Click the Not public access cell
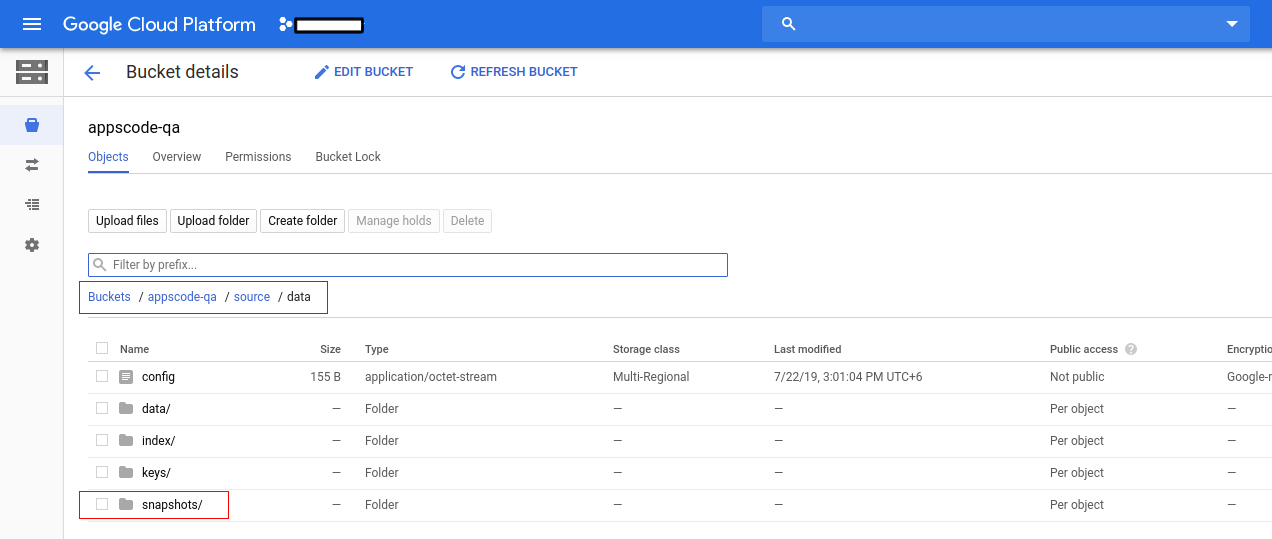Image resolution: width=1272 pixels, height=539 pixels. coord(1077,377)
